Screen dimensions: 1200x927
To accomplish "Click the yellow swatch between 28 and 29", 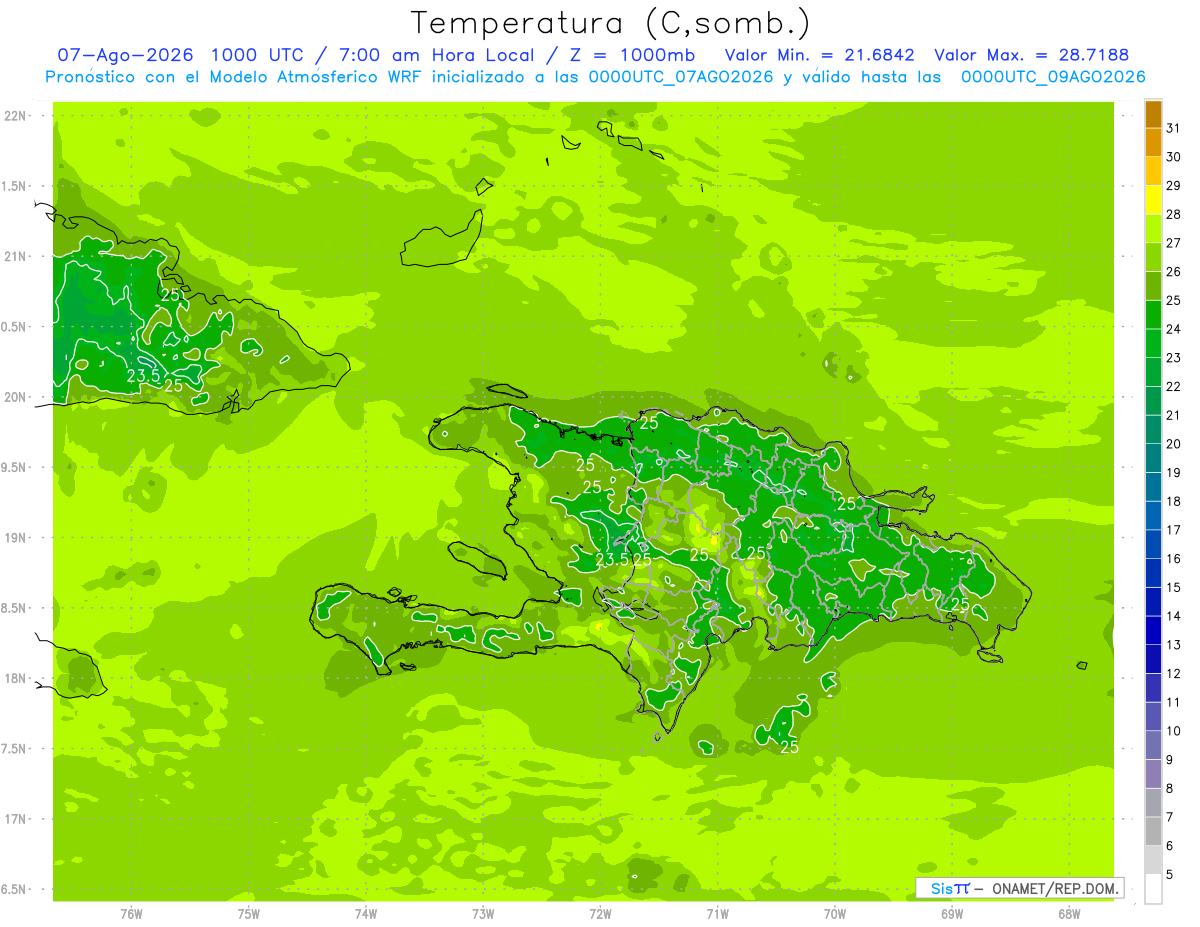I will tap(1153, 200).
